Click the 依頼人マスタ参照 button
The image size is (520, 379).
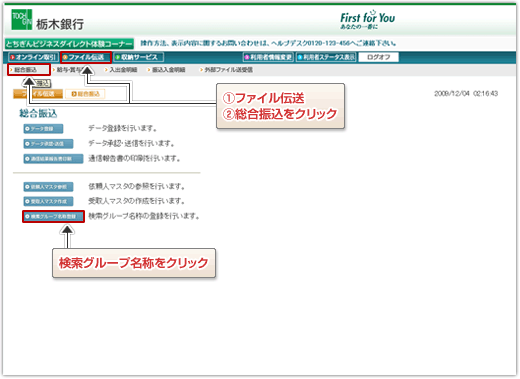pyautogui.click(x=48, y=187)
